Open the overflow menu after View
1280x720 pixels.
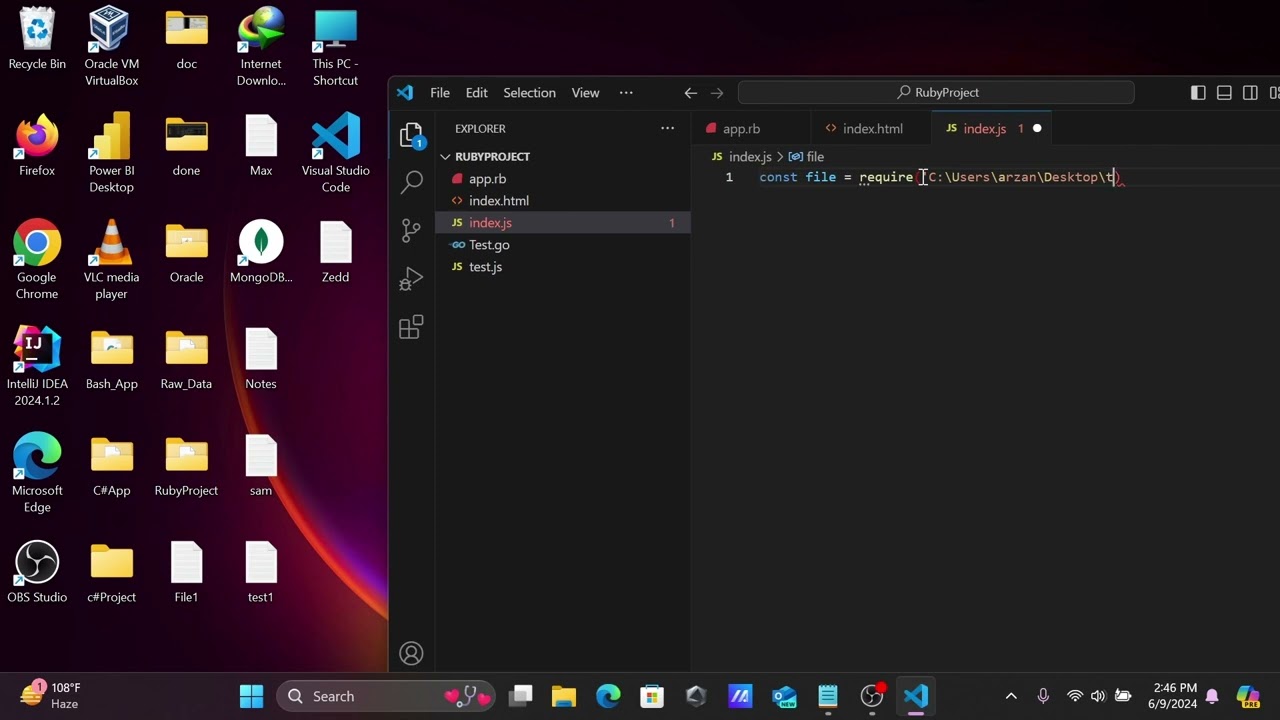point(626,93)
